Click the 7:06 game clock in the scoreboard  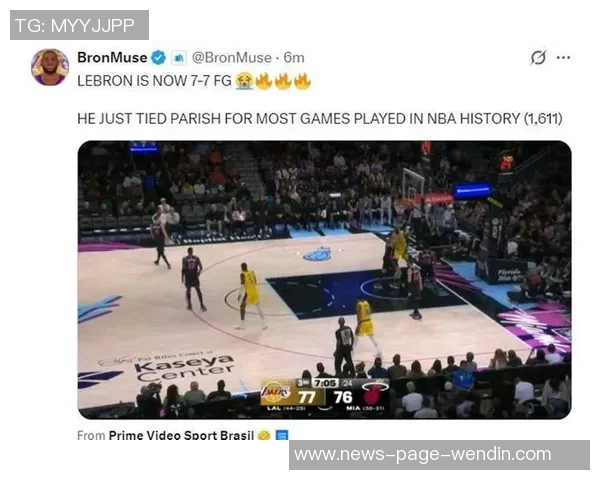coord(325,383)
